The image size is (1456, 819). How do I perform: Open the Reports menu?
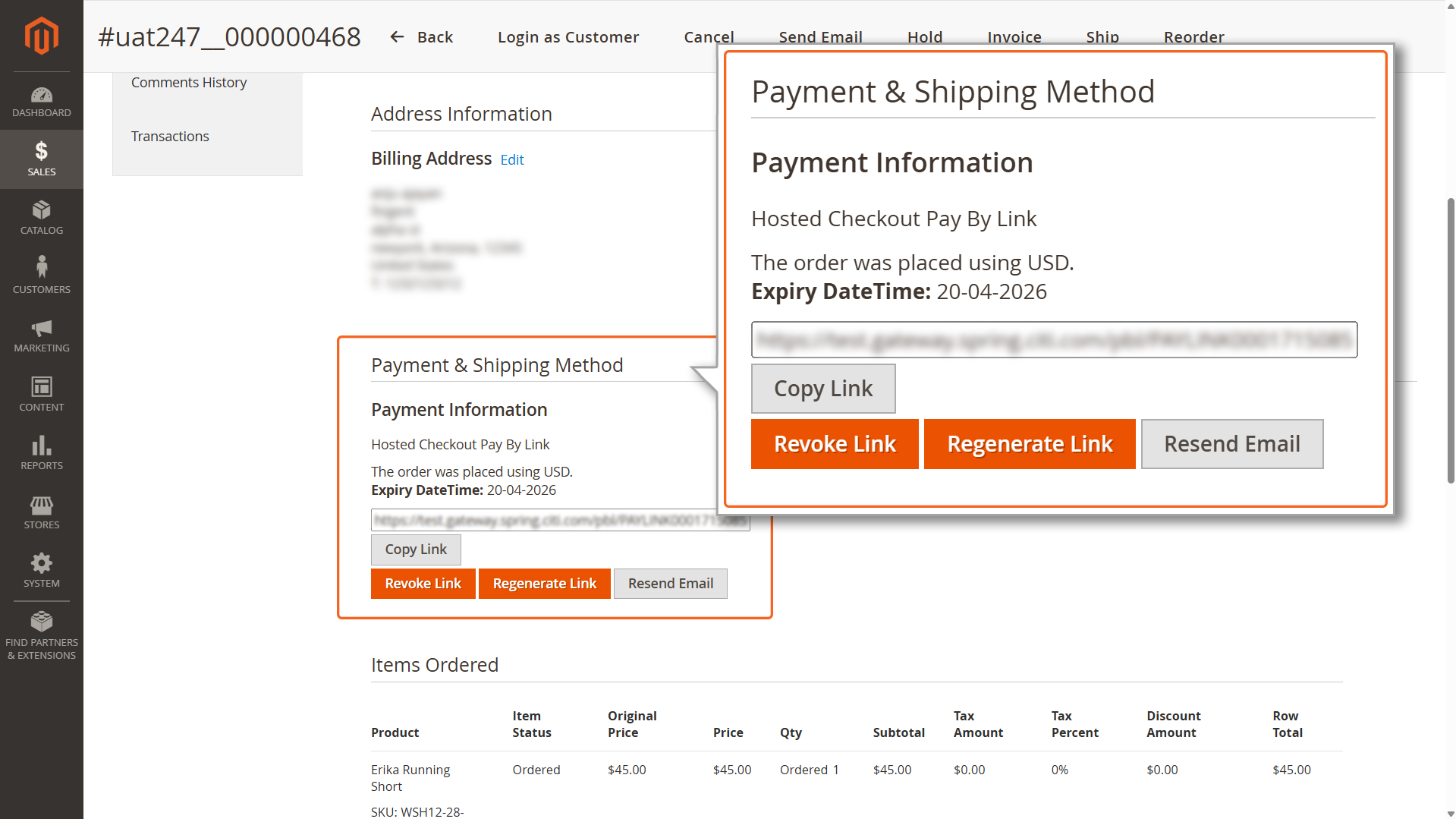(41, 453)
